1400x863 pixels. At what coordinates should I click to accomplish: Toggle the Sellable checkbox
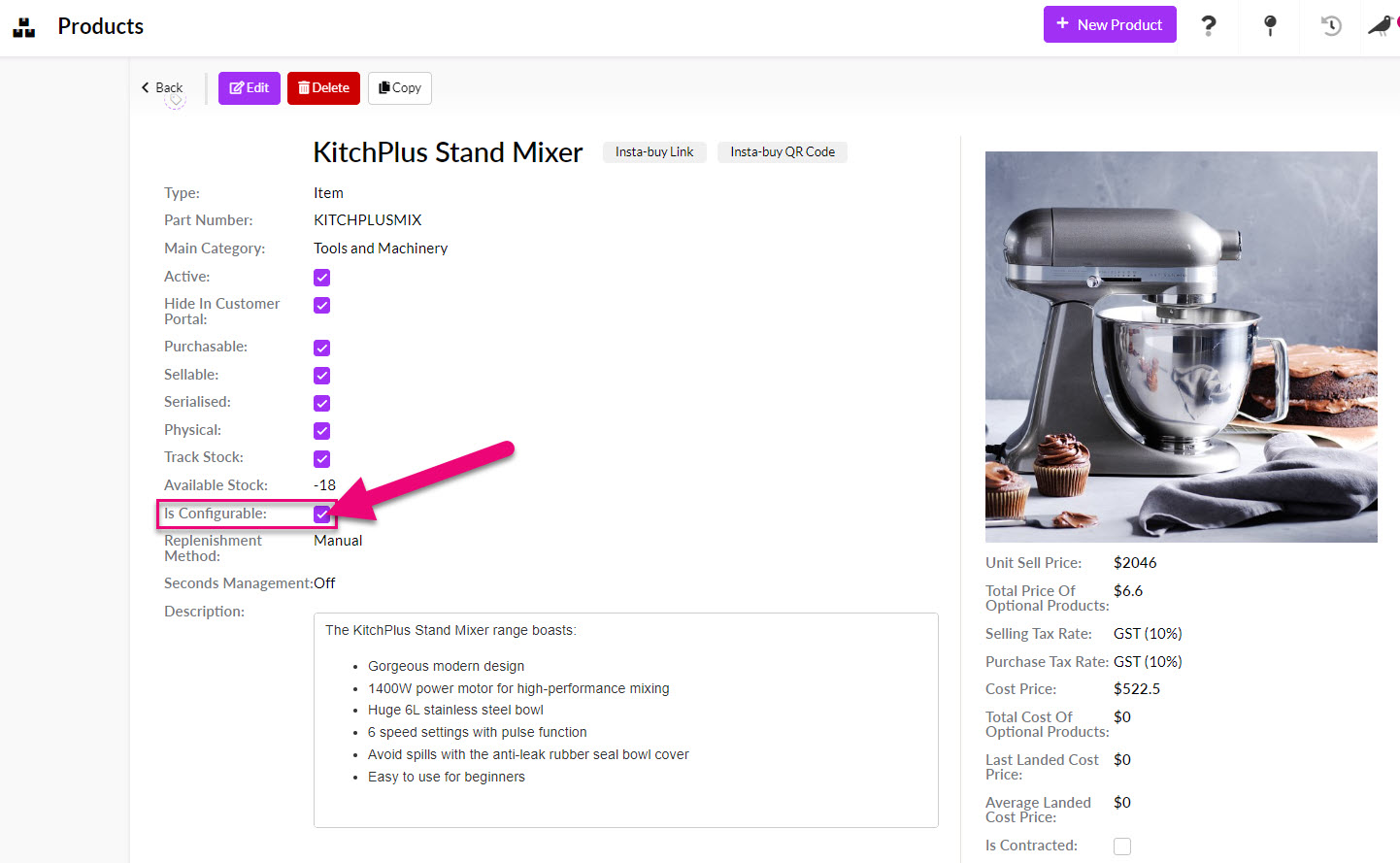(x=322, y=376)
